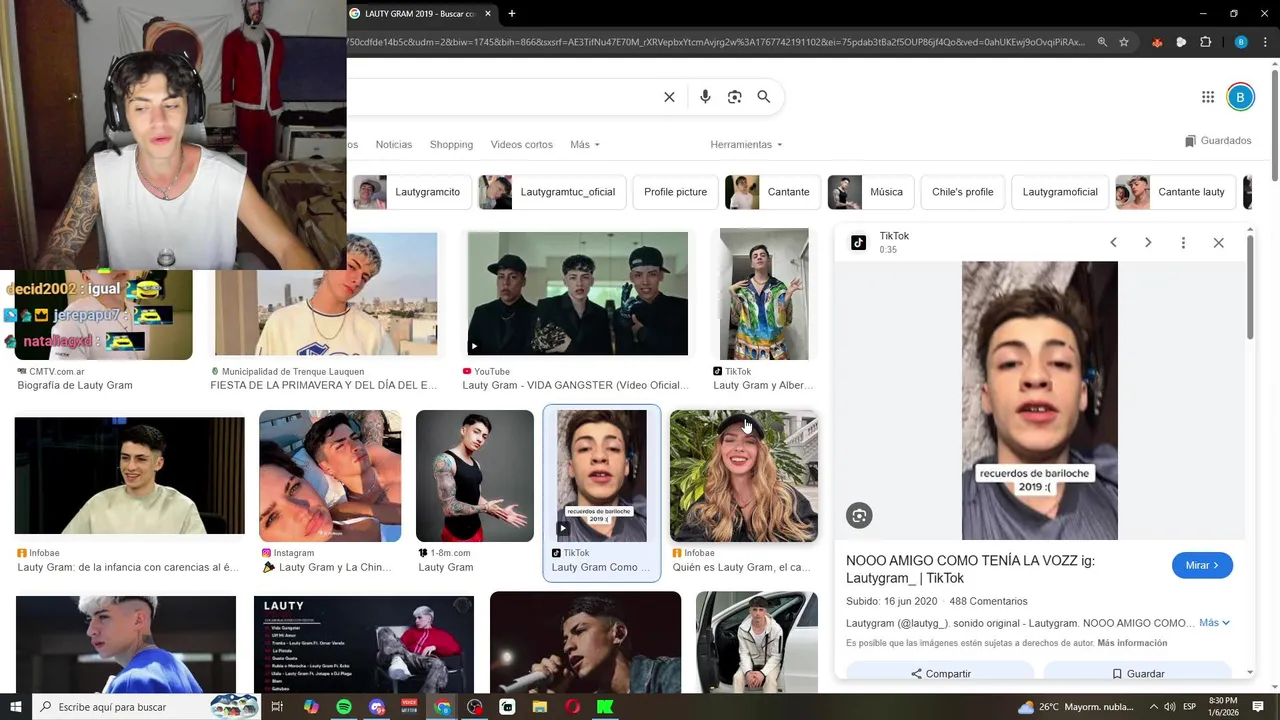The width and height of the screenshot is (1280, 720).
Task: Bookmark this page with star icon
Action: click(1124, 42)
